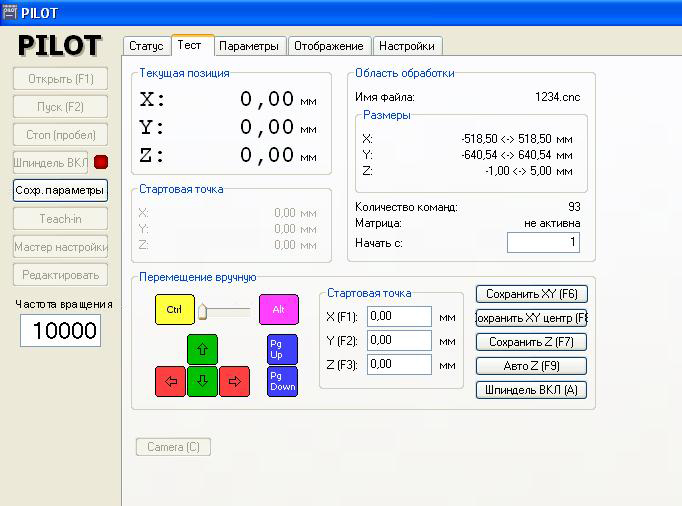Click the green down arrow jog button
The image size is (682, 506).
[202, 381]
